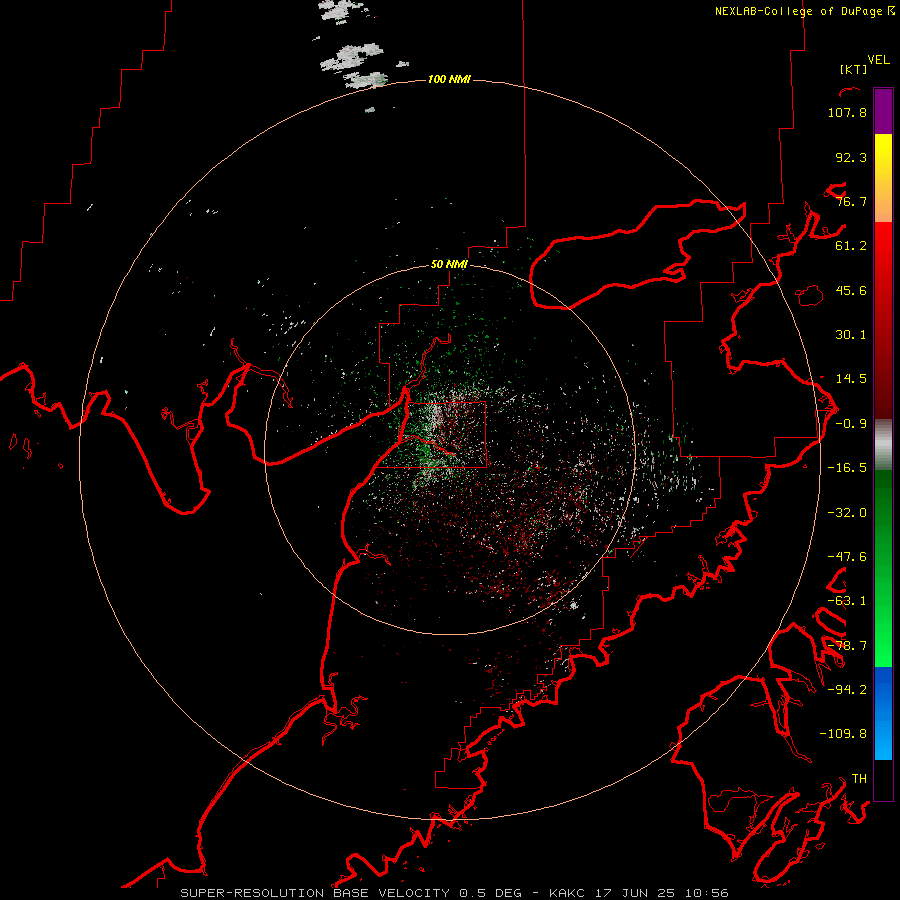Select the 76.7 velocity scale value
Screen dimensions: 900x900
[x=851, y=201]
